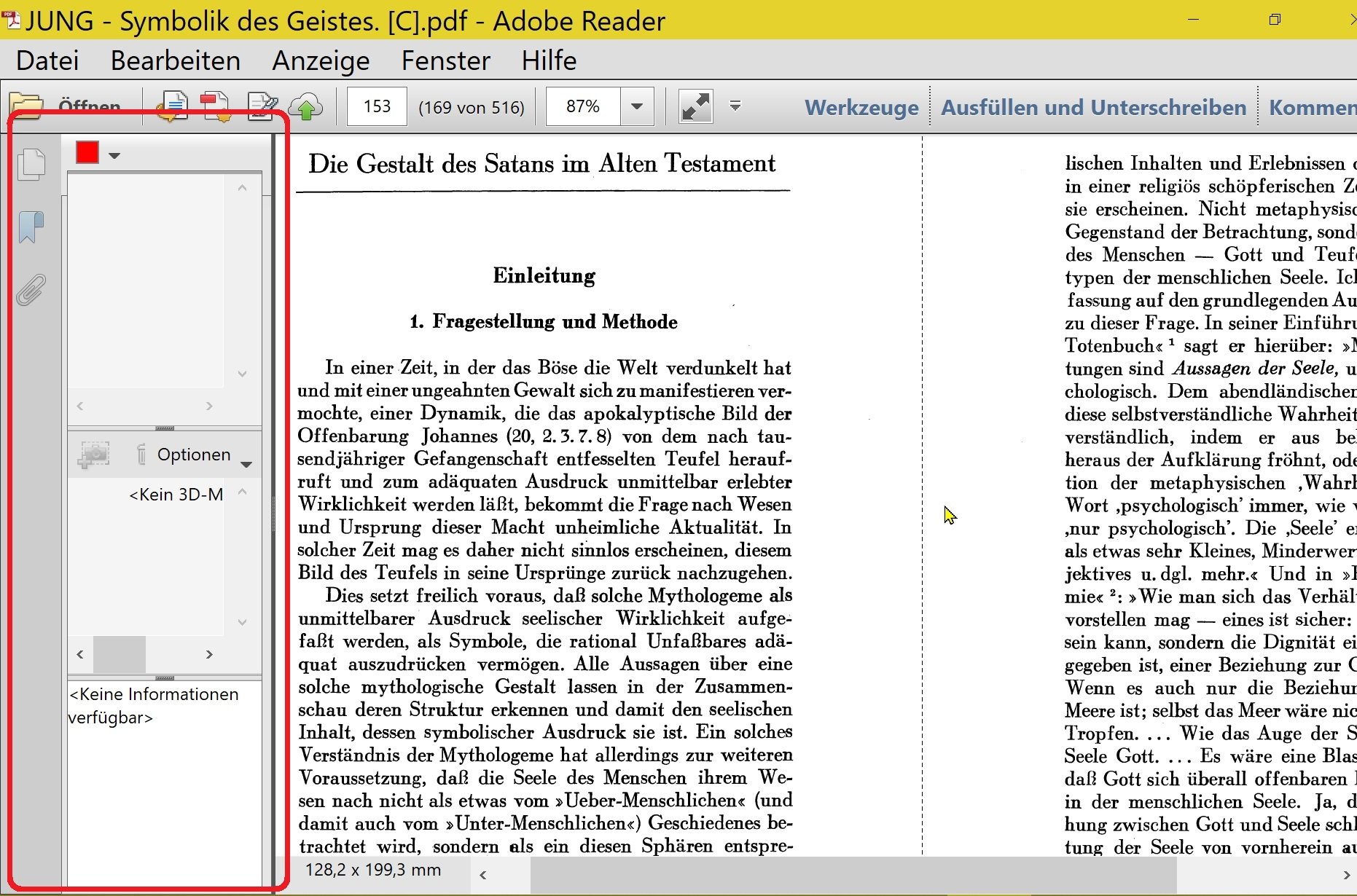
Task: Click the (169 von 516) page count
Action: coord(472,108)
